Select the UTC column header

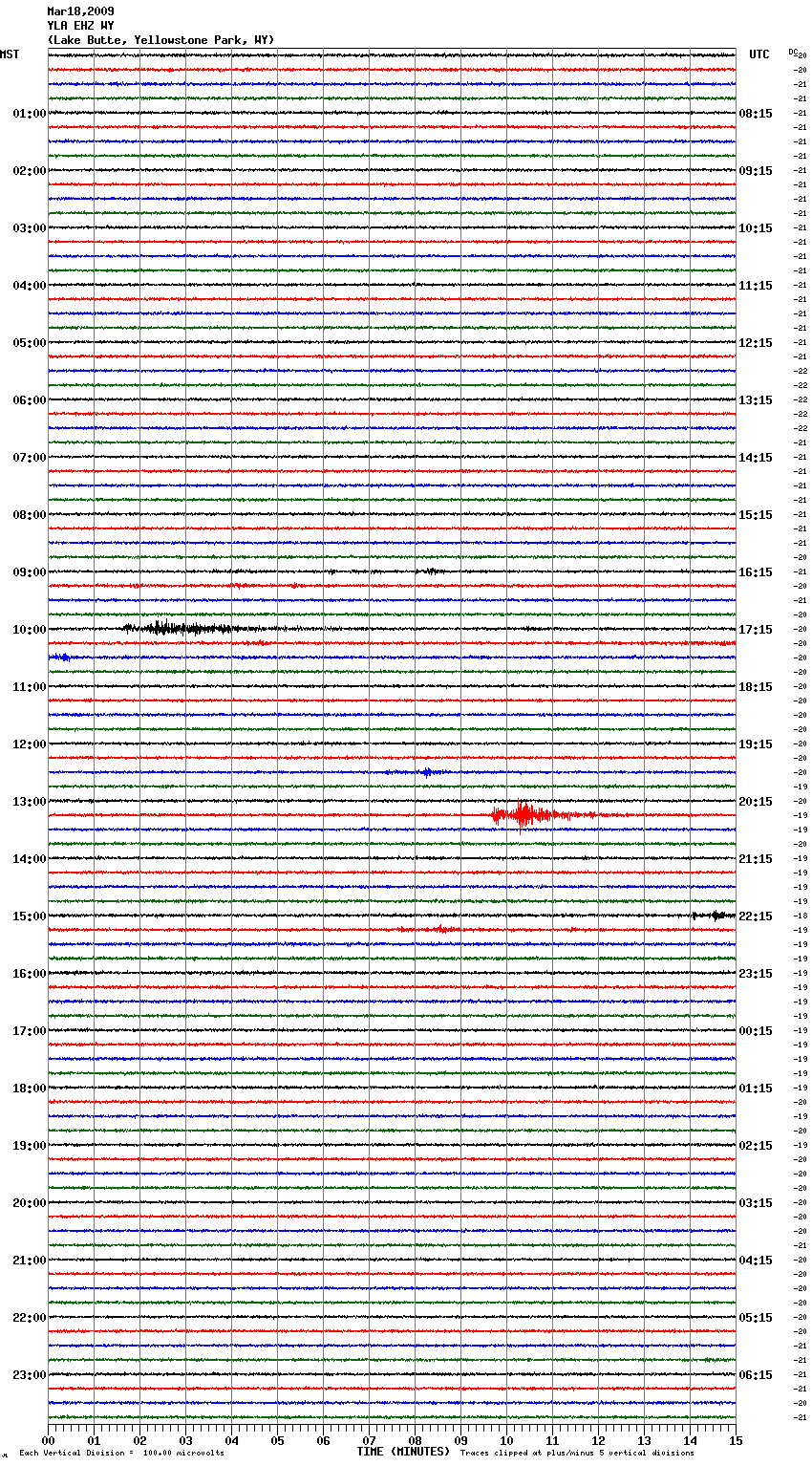(x=759, y=54)
